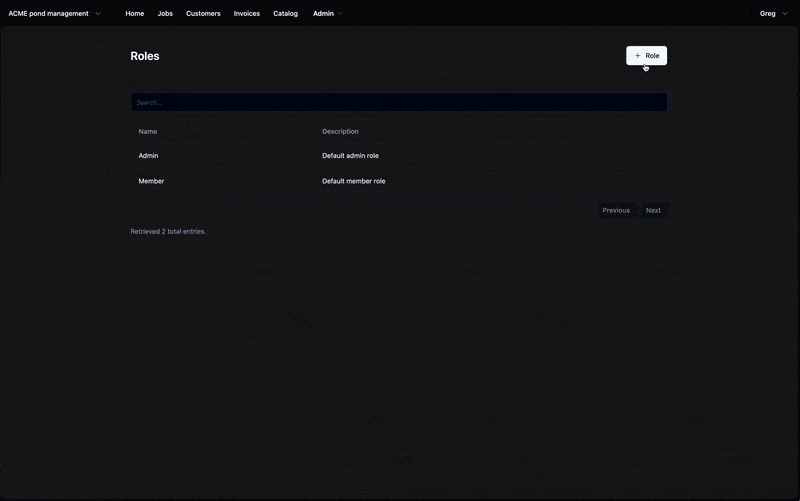Viewport: 800px width, 501px height.
Task: Click the 'Default admin role' description
Action: 351,156
